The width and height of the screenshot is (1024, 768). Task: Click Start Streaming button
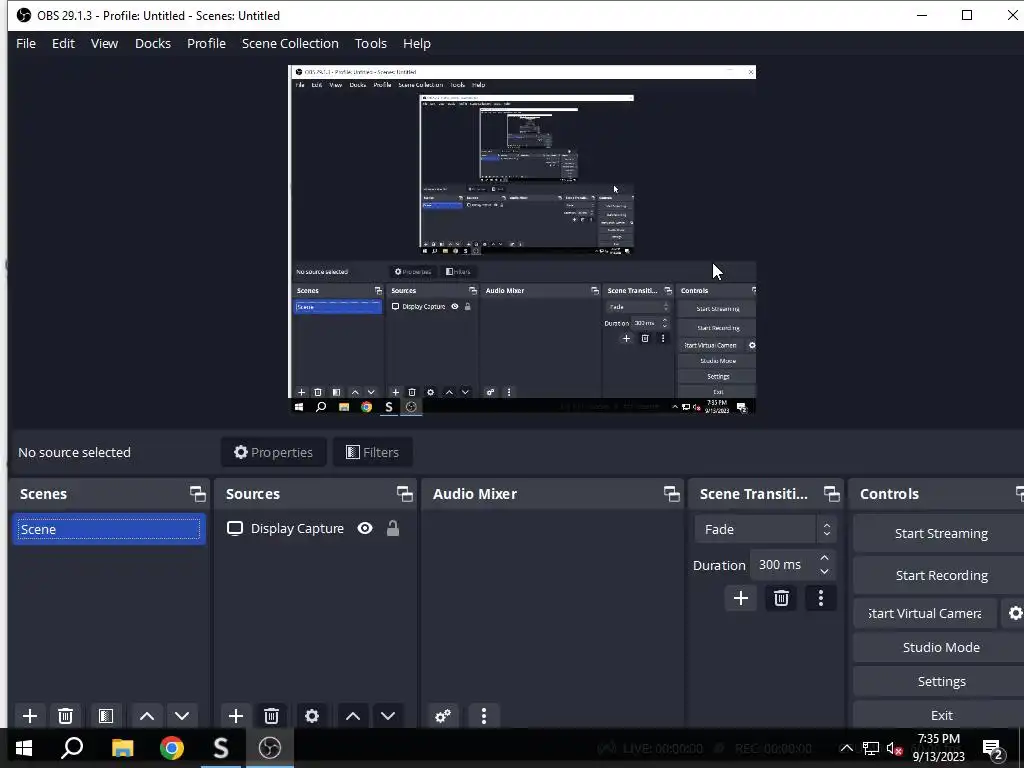(x=939, y=534)
